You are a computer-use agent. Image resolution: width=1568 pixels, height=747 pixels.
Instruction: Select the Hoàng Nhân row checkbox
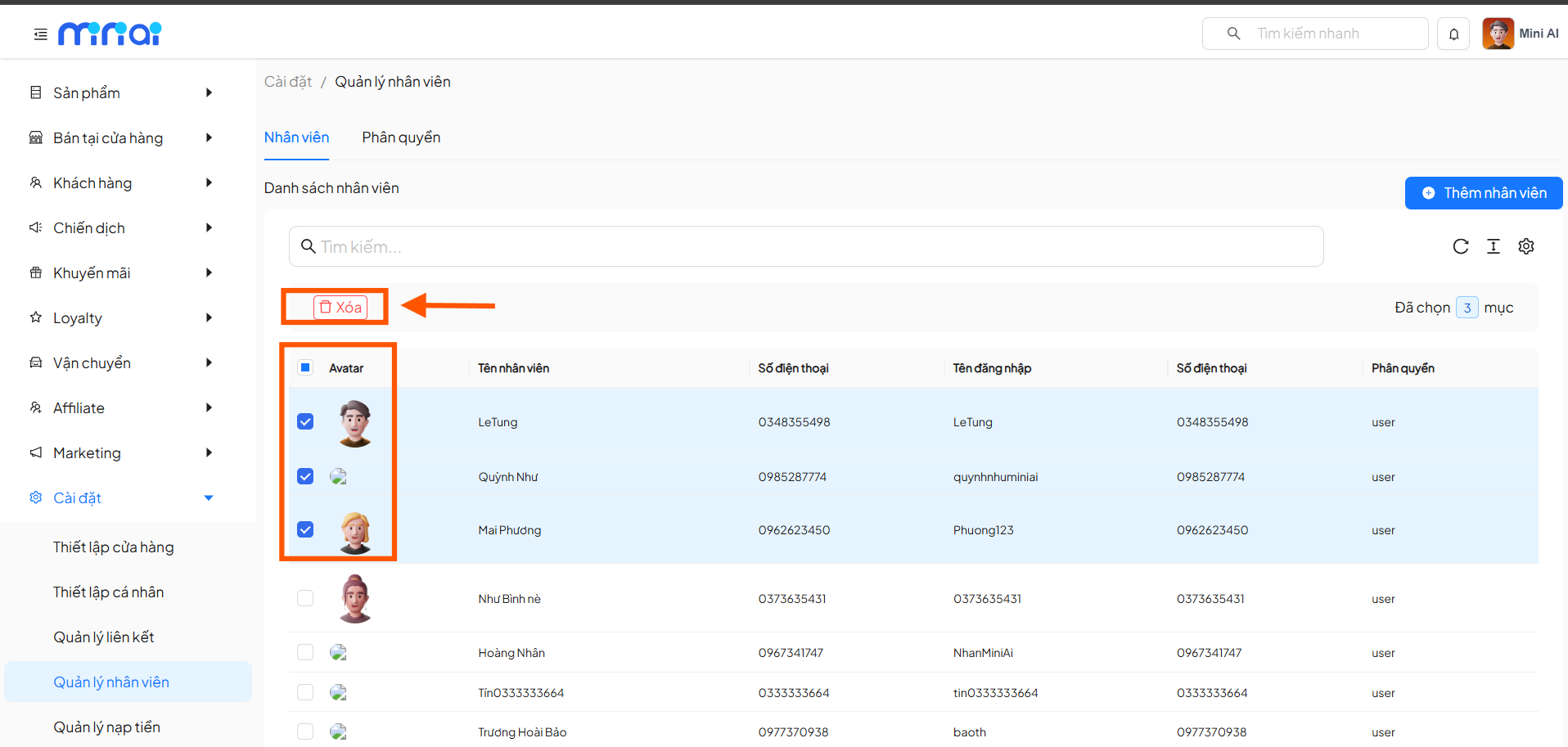[x=305, y=652]
